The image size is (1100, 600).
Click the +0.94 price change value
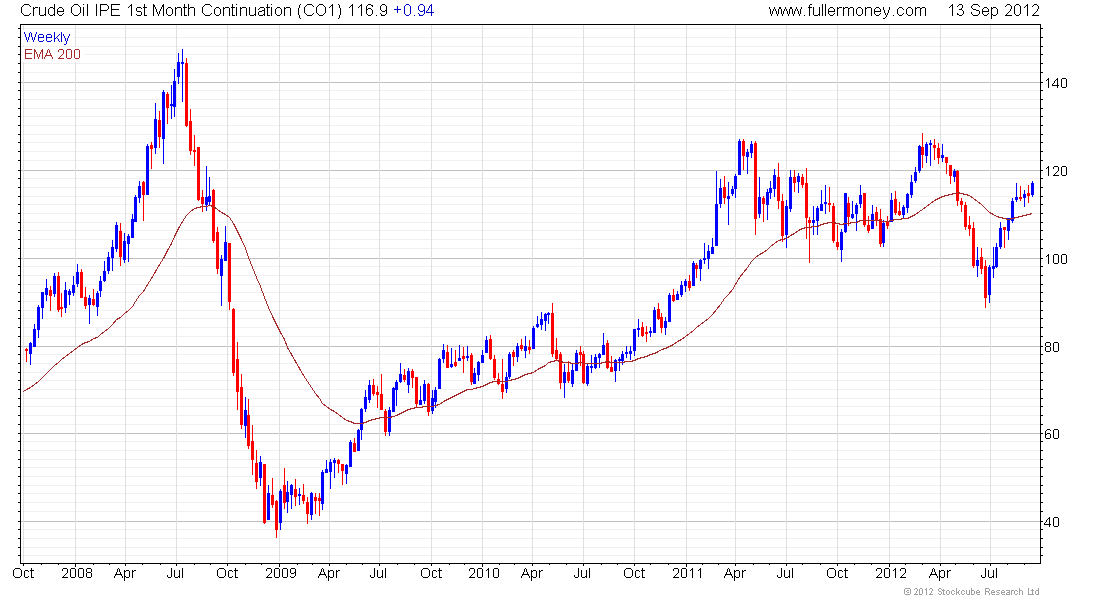413,11
